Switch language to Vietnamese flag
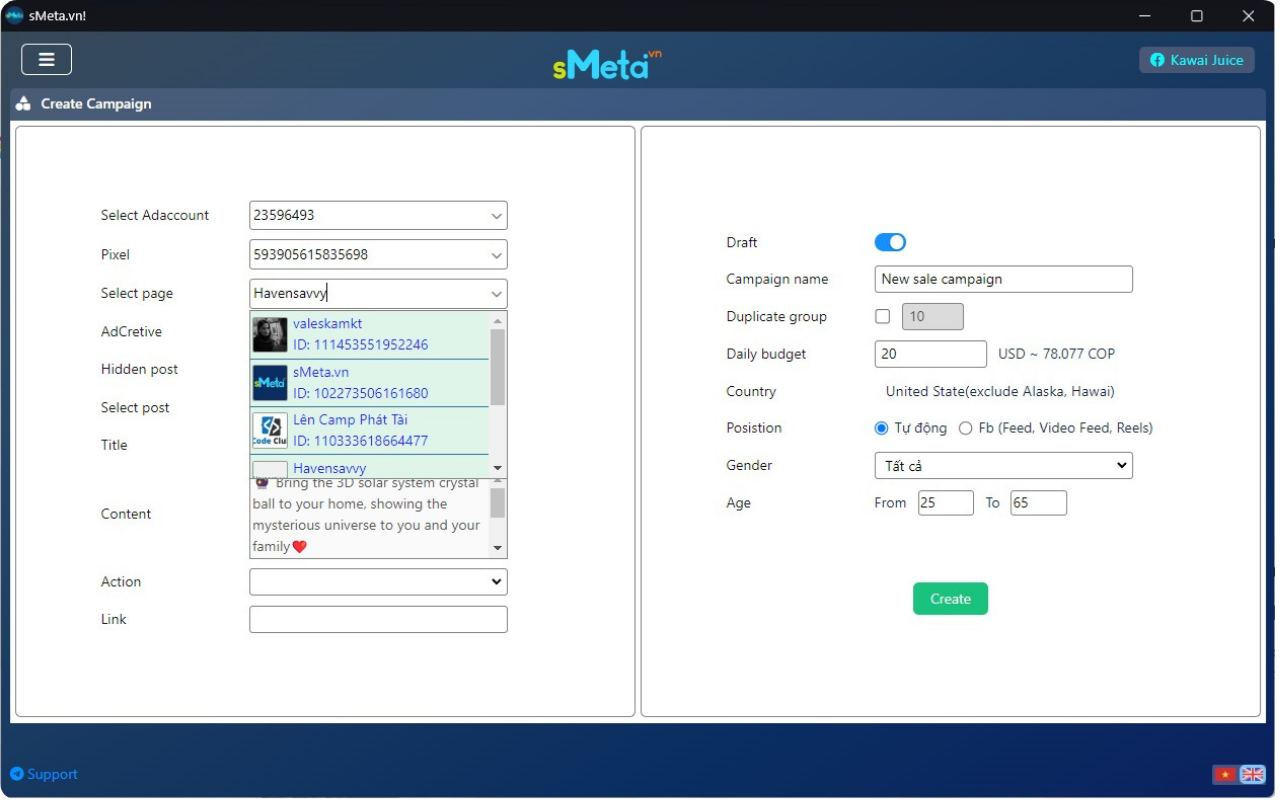This screenshot has height=800, width=1280. 1224,775
